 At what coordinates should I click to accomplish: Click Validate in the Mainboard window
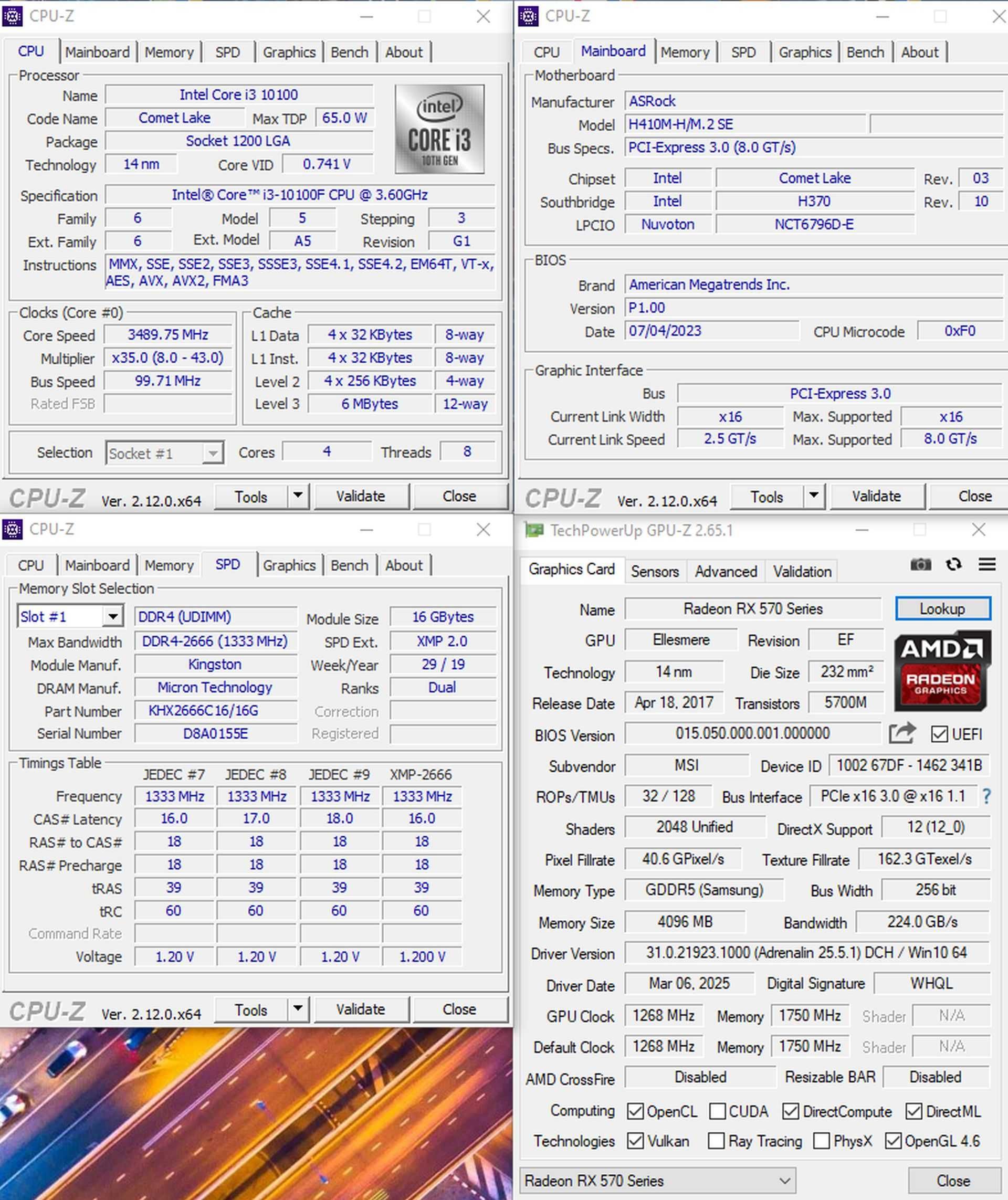877,496
